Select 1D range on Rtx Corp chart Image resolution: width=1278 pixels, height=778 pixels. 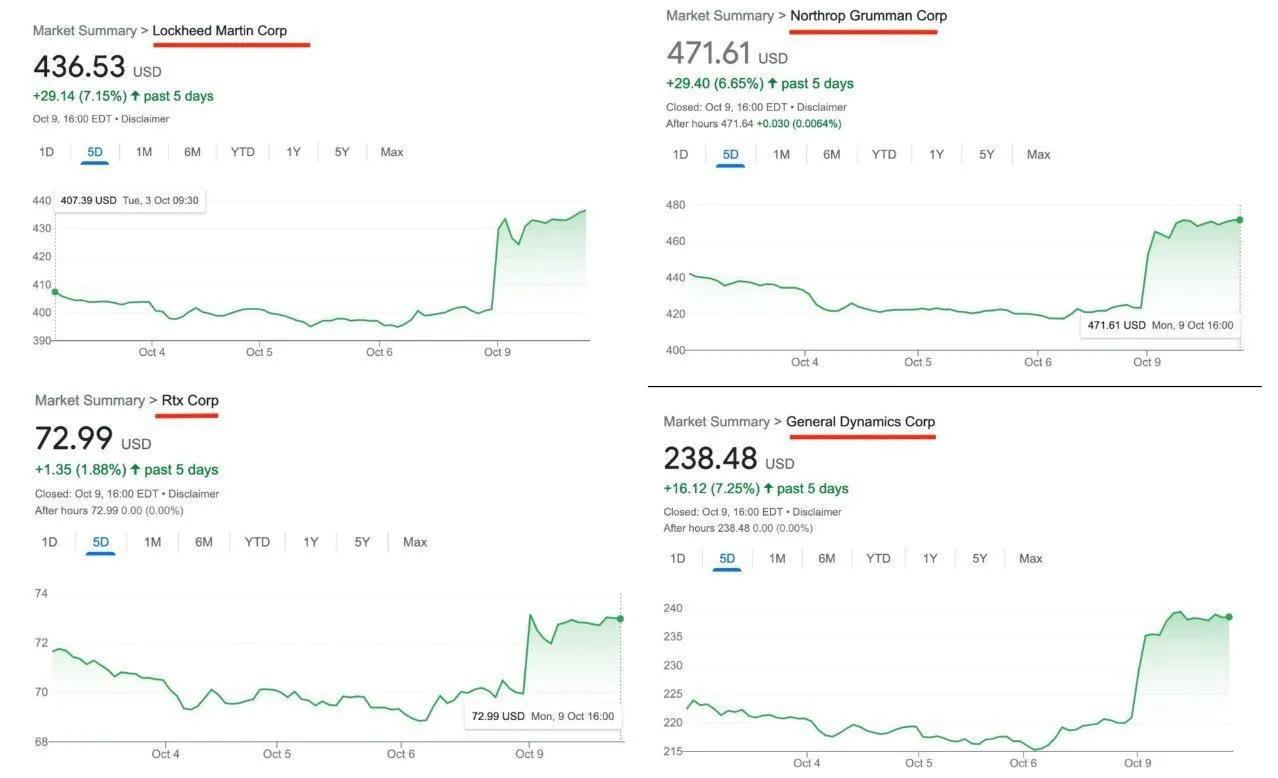[49, 542]
